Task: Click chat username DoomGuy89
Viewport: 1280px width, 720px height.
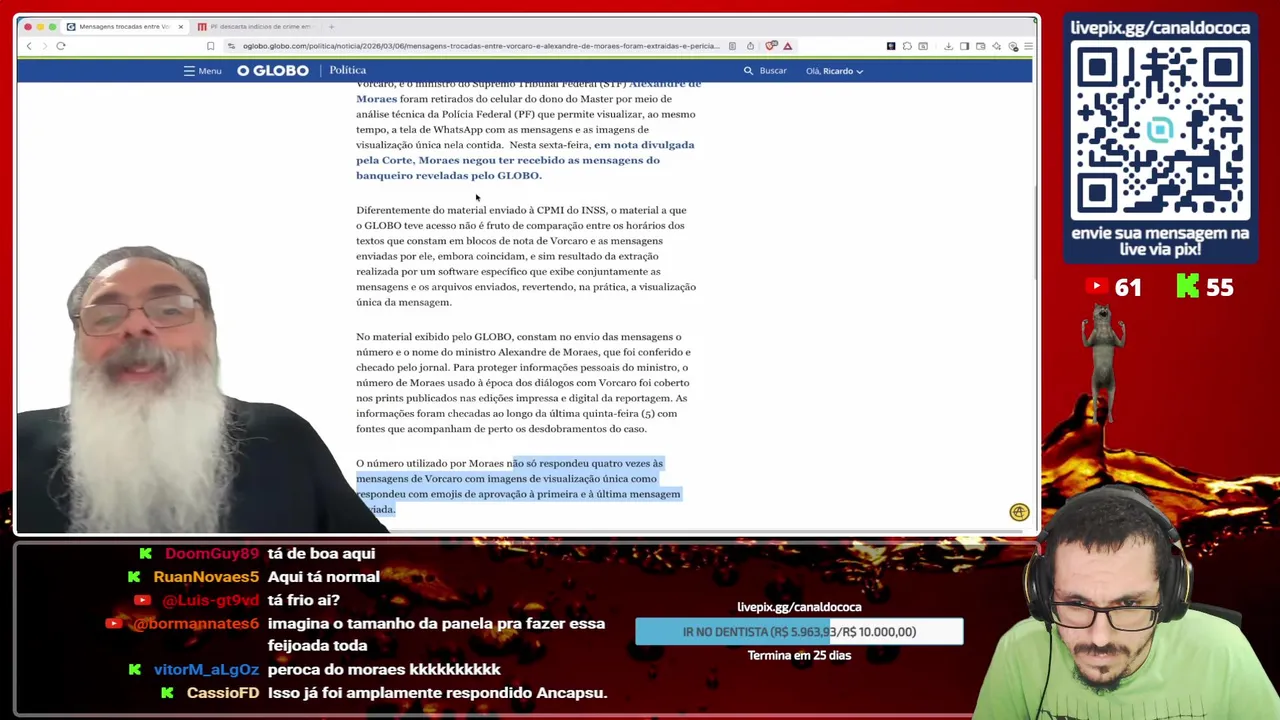Action: [212, 554]
